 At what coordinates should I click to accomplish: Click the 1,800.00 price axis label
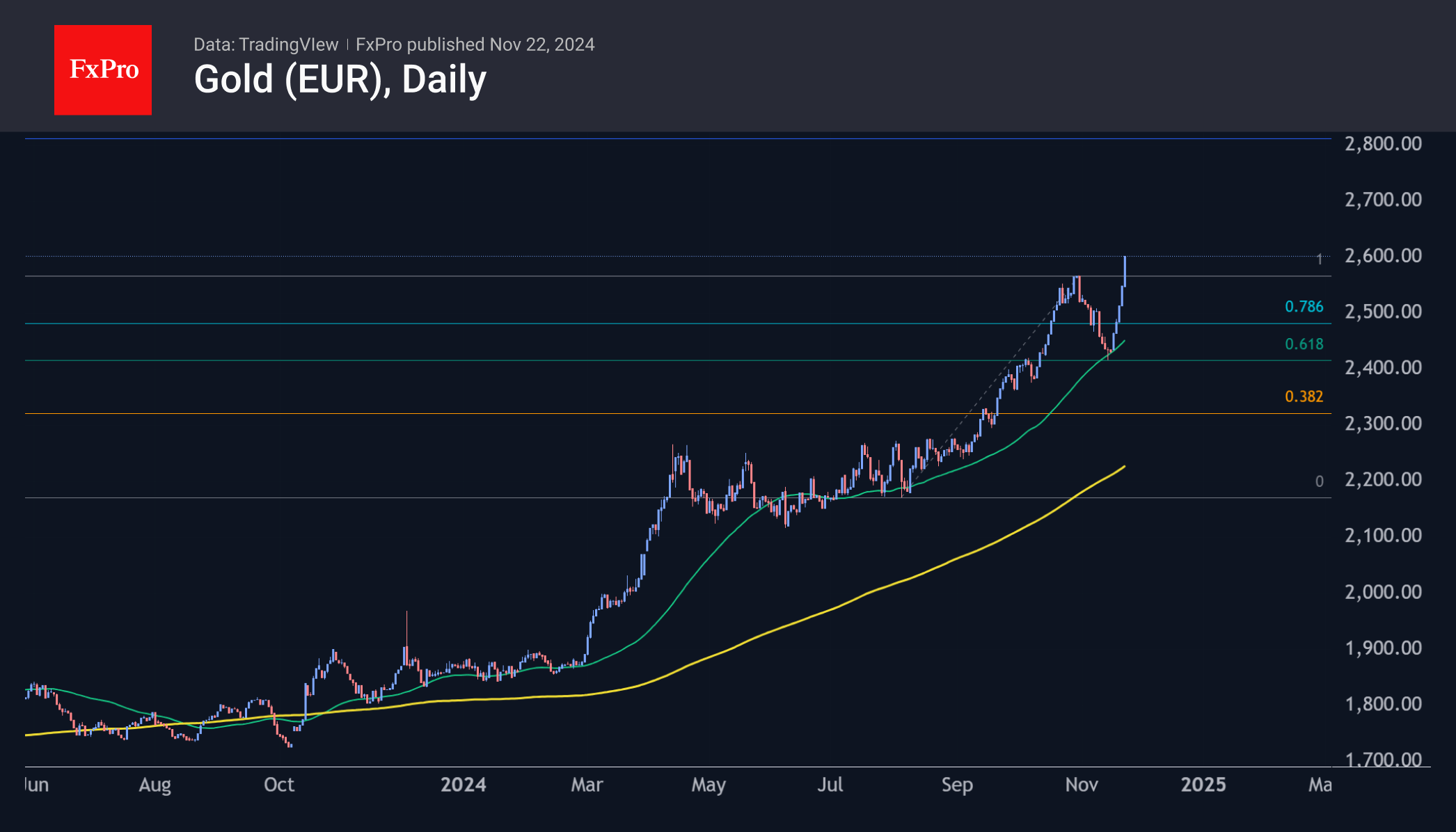click(x=1383, y=704)
